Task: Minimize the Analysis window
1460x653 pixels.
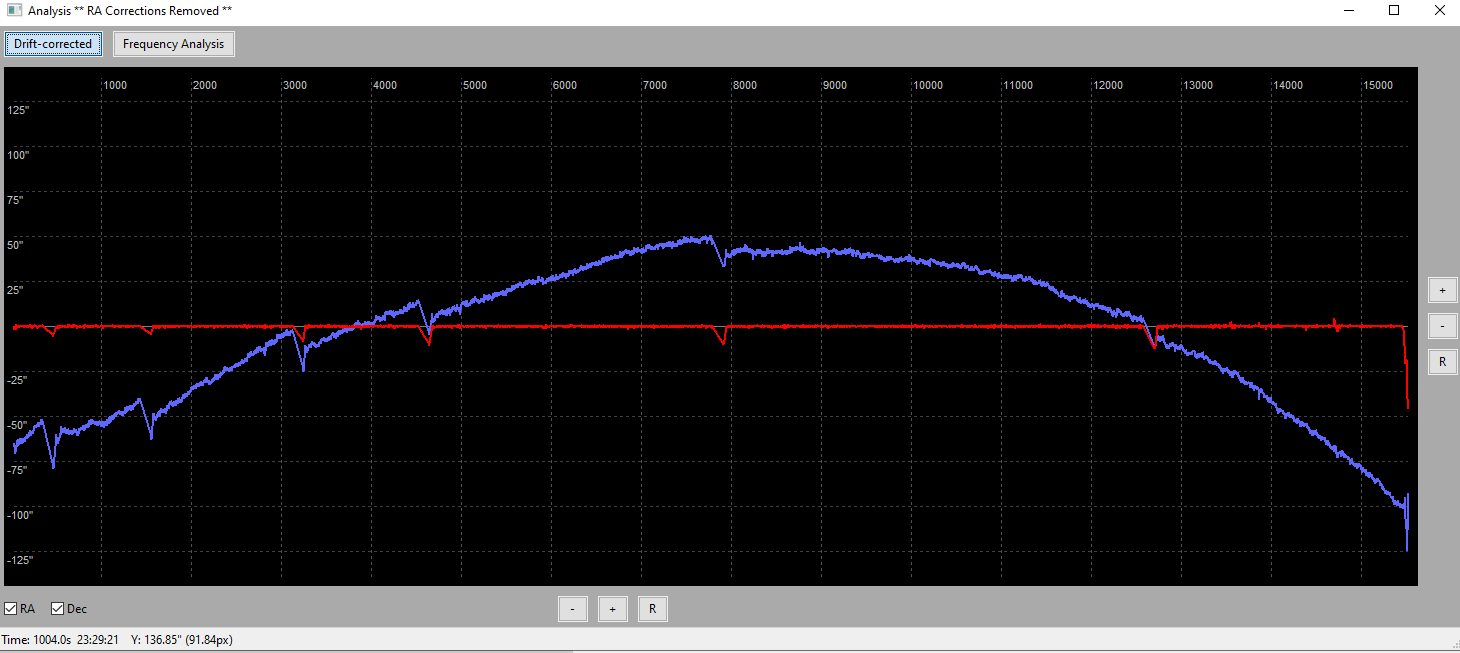Action: [x=1348, y=10]
